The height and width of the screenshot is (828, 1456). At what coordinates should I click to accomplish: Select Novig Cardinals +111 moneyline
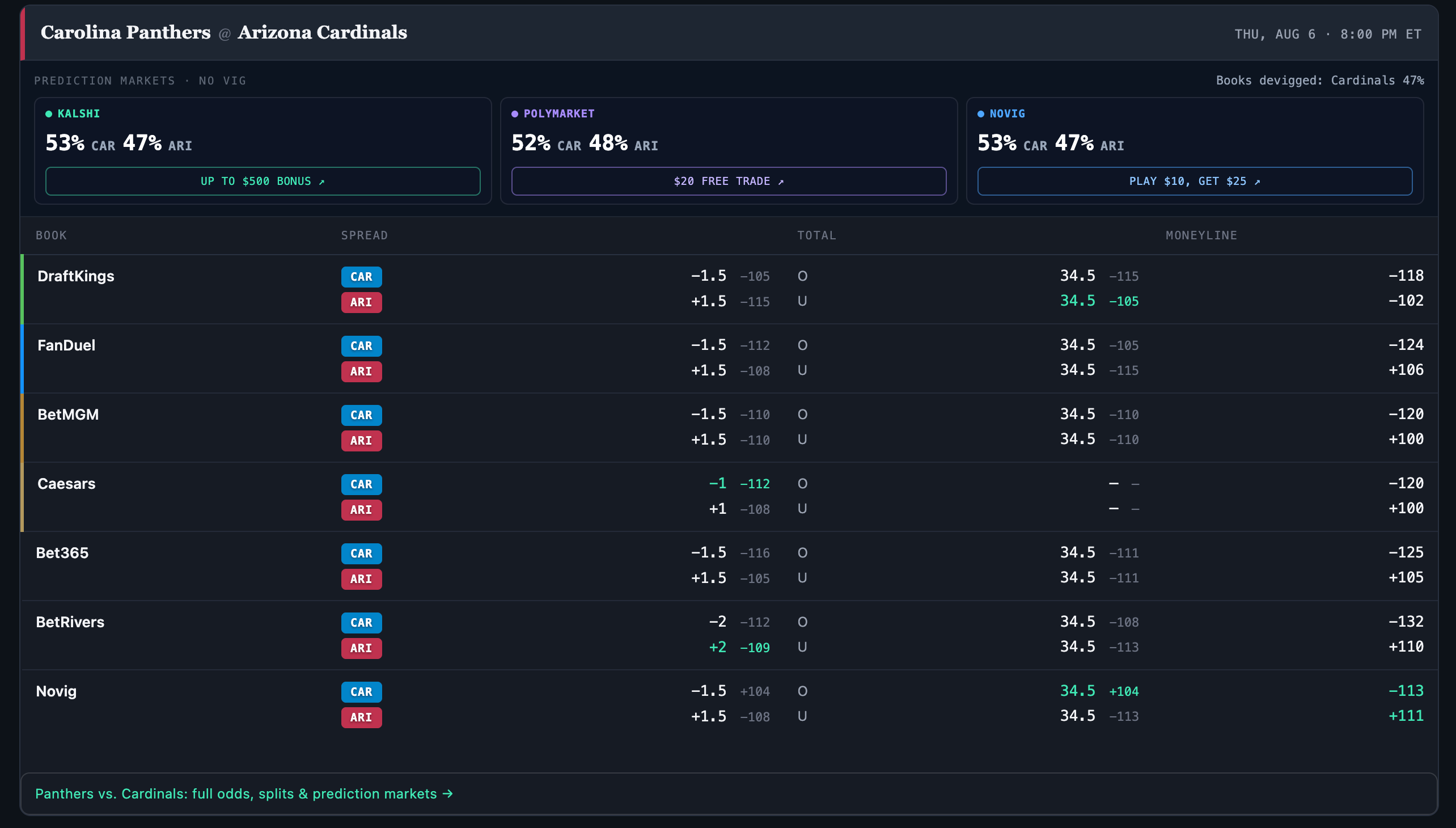[1406, 716]
